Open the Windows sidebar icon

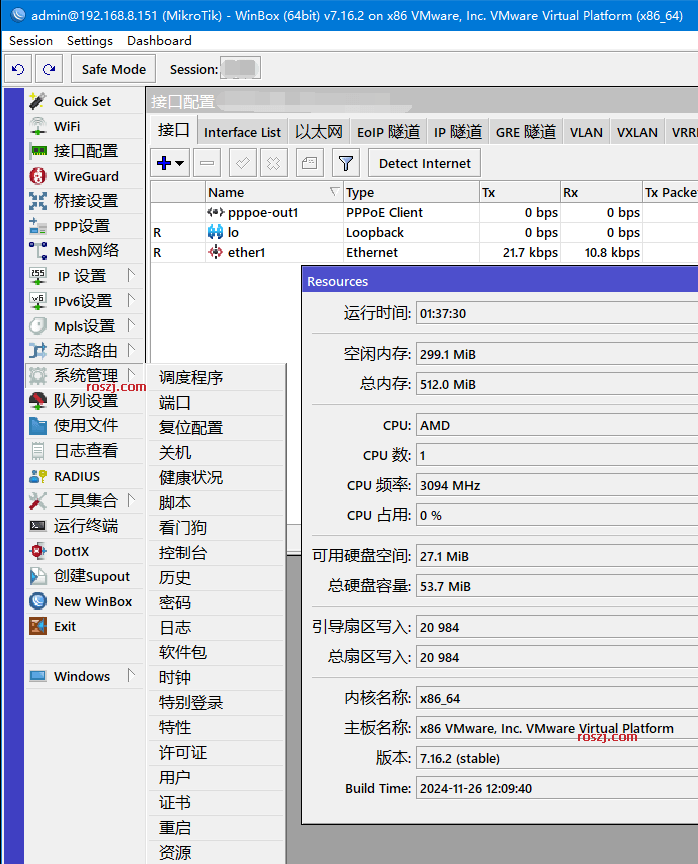click(37, 676)
